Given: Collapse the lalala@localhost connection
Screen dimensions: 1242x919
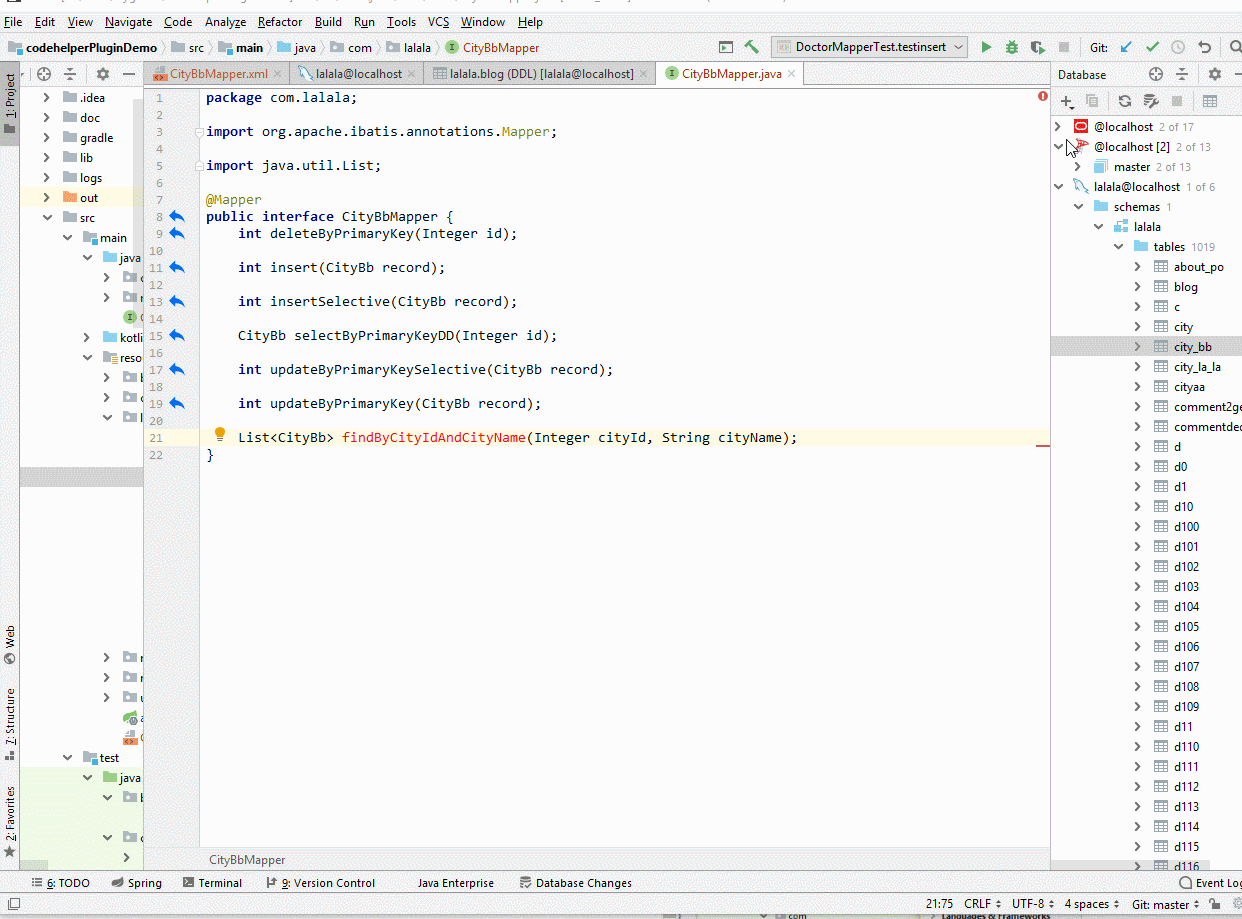Looking at the screenshot, I should 1058,186.
